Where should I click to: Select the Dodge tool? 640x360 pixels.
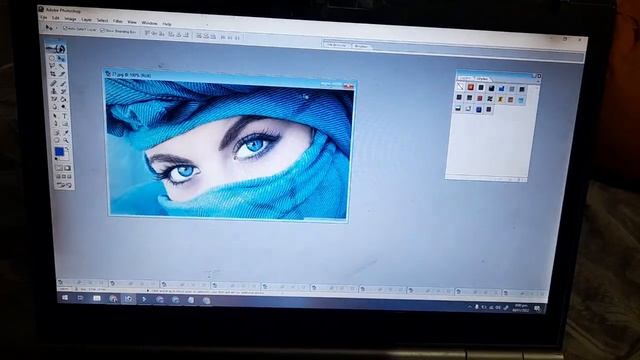click(x=64, y=107)
